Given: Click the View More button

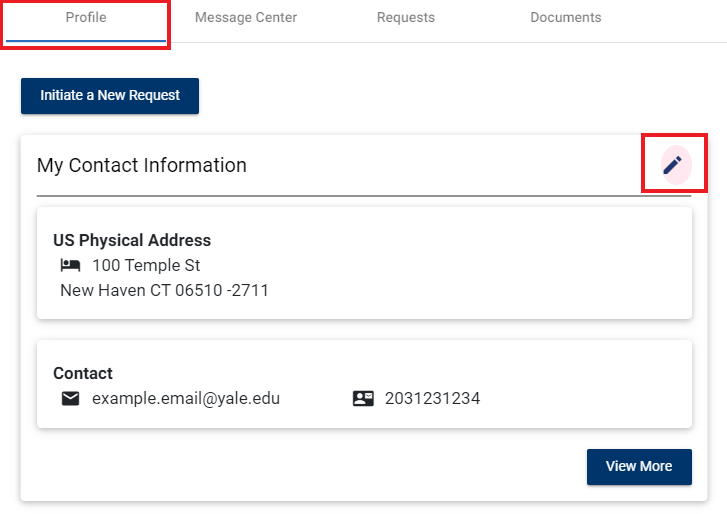Looking at the screenshot, I should (x=639, y=466).
